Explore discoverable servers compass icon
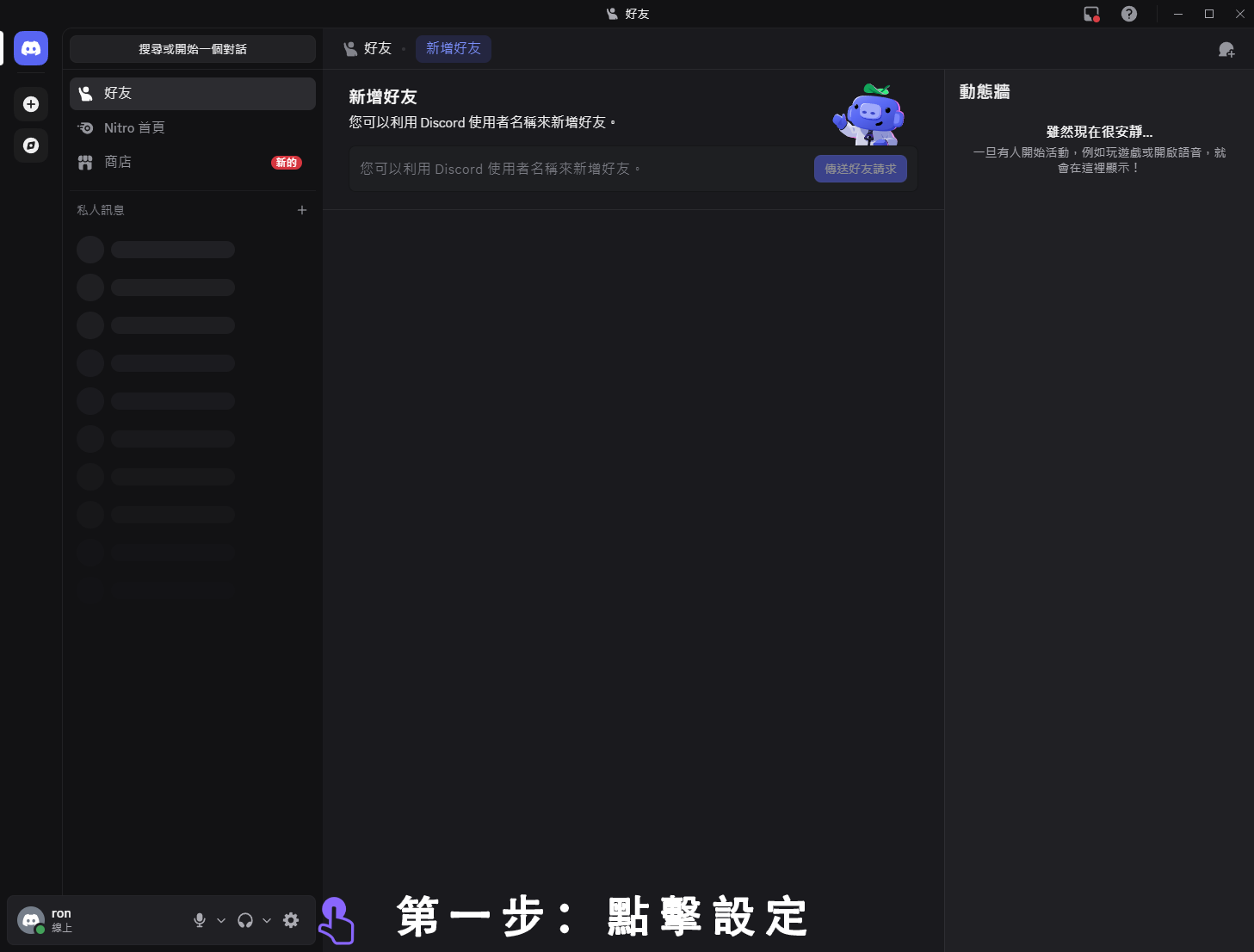 point(31,145)
